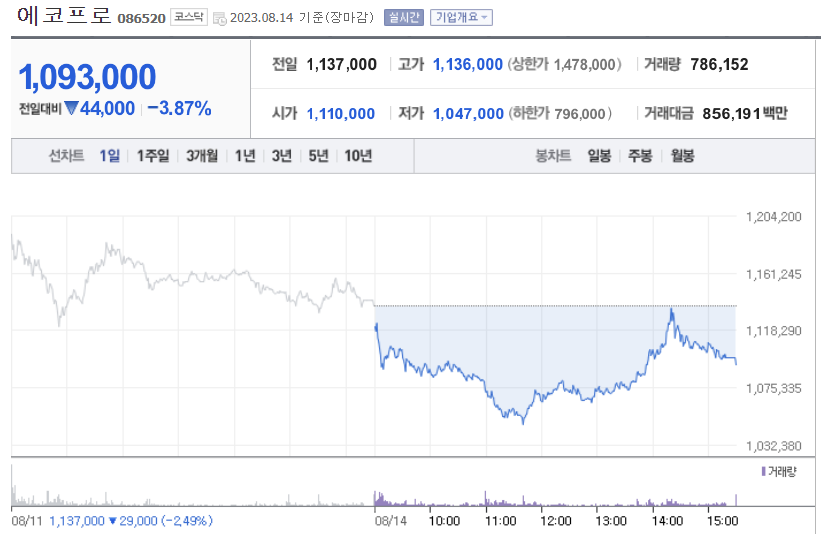The image size is (821, 534).
Task: Switch to the 1주일 chart tab
Action: (153, 155)
